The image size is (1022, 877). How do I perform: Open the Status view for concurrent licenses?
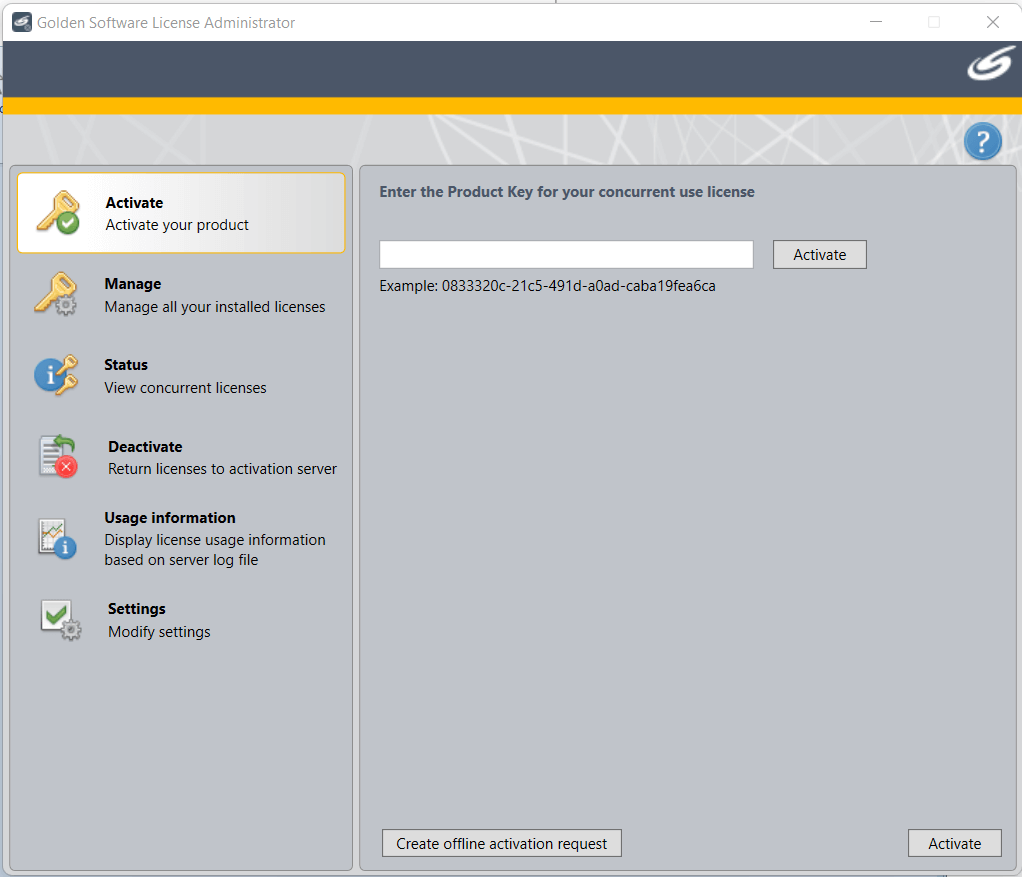tap(180, 375)
